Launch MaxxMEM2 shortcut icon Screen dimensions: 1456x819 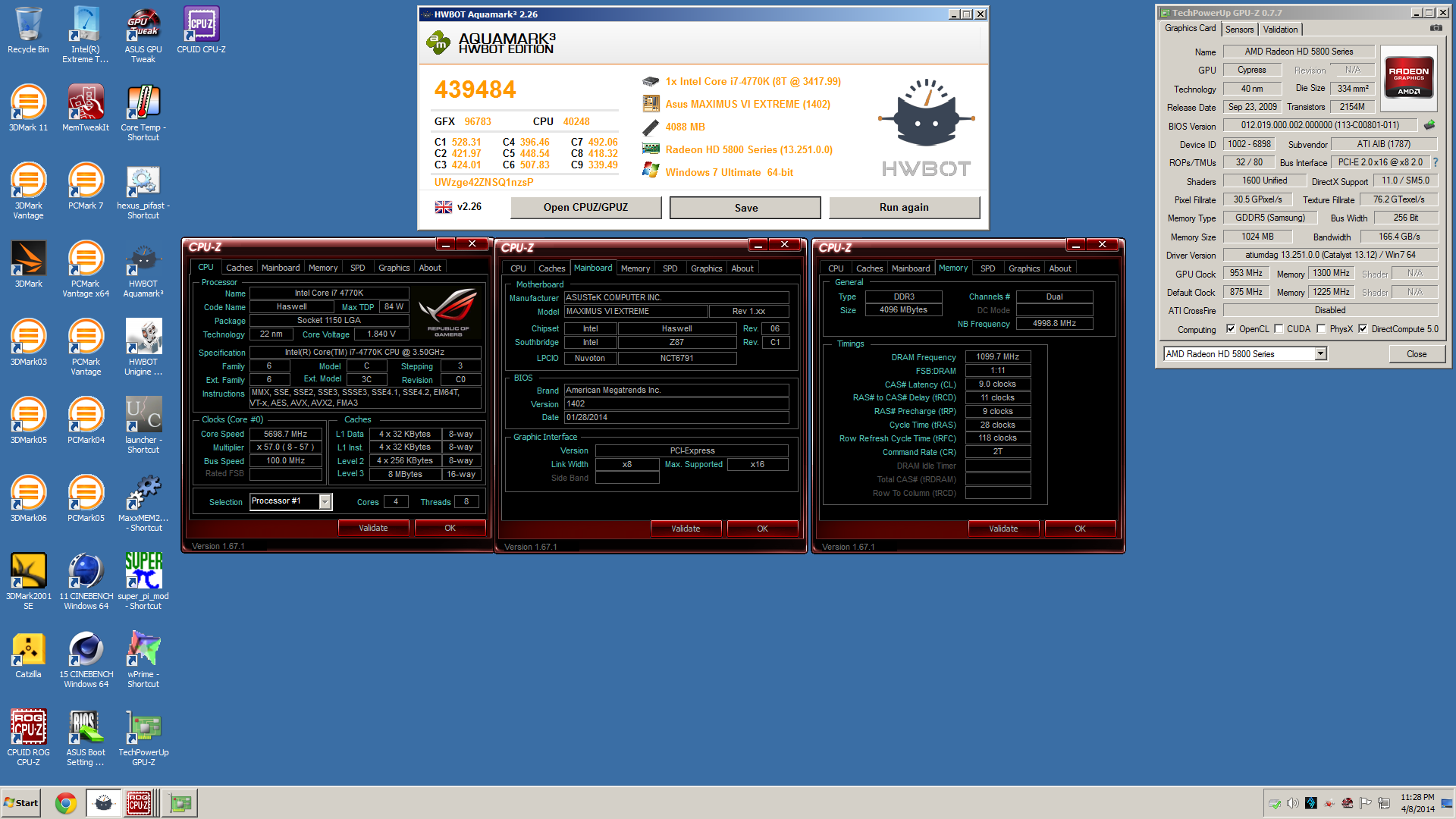[143, 504]
